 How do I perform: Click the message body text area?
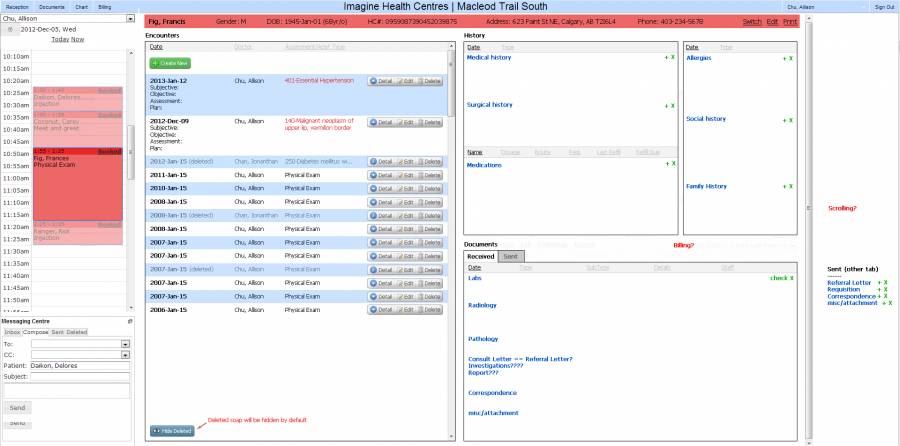coord(67,391)
